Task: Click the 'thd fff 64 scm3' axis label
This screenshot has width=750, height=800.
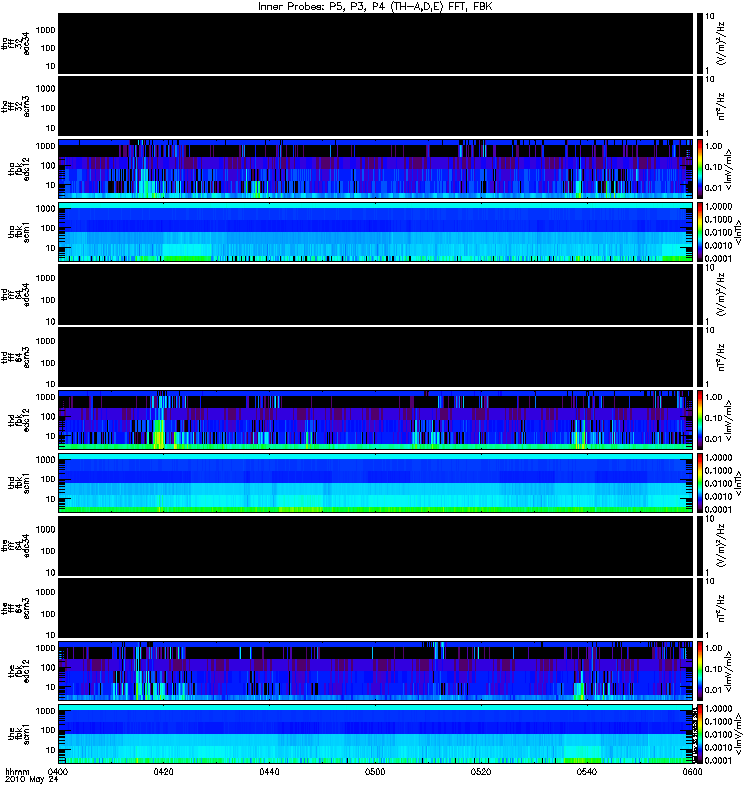Action: 15,358
